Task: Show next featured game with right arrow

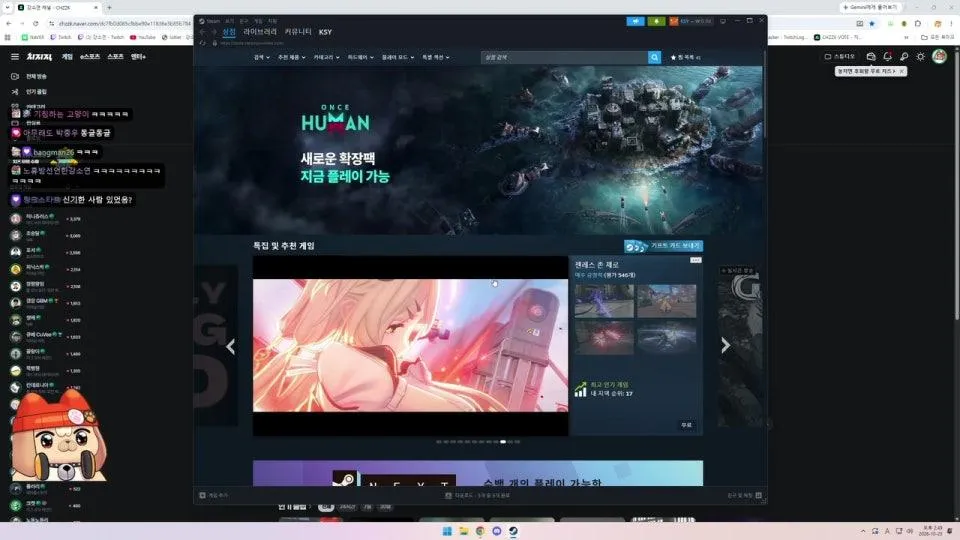Action: click(x=725, y=345)
